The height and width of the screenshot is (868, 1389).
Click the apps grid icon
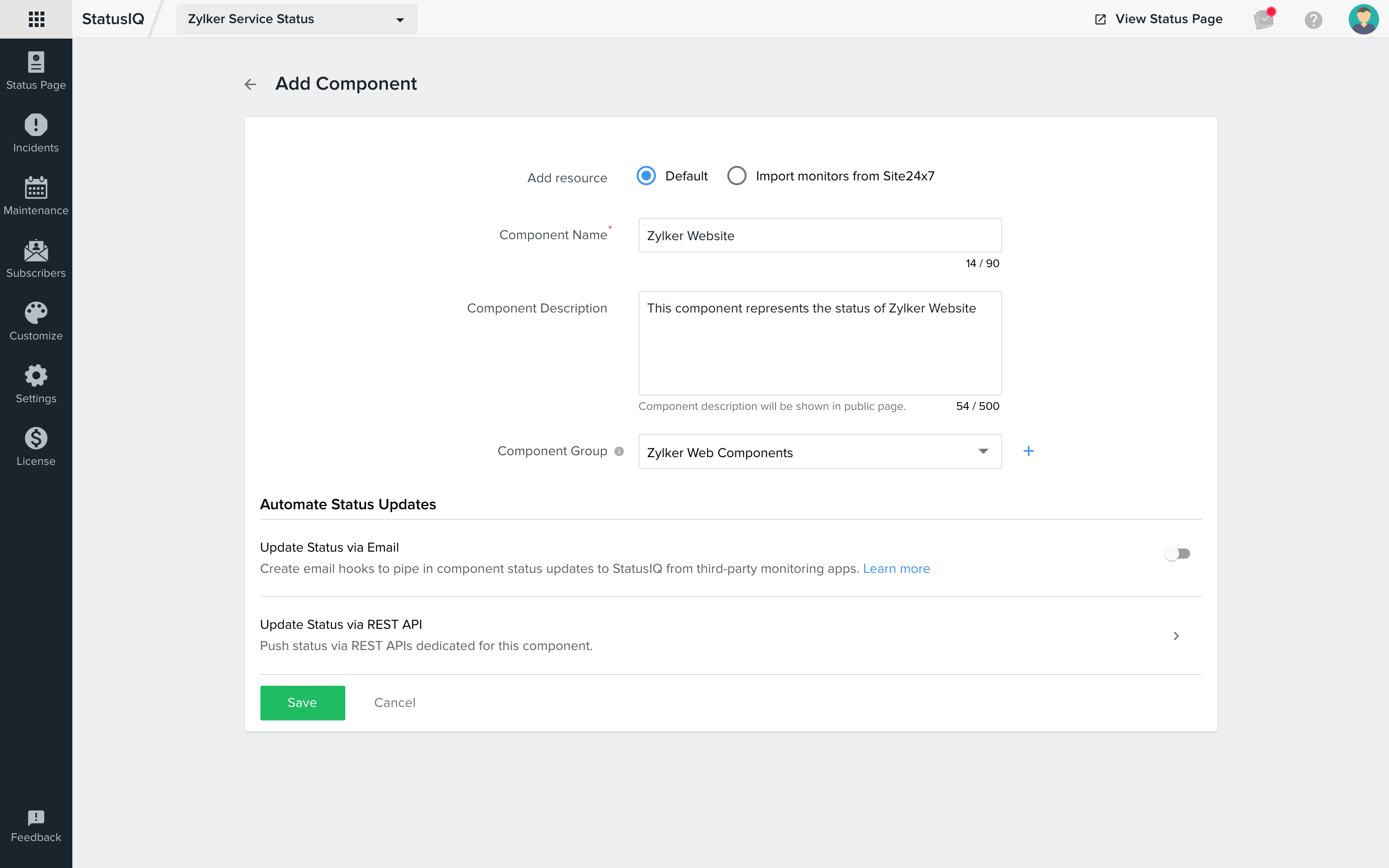[x=36, y=19]
